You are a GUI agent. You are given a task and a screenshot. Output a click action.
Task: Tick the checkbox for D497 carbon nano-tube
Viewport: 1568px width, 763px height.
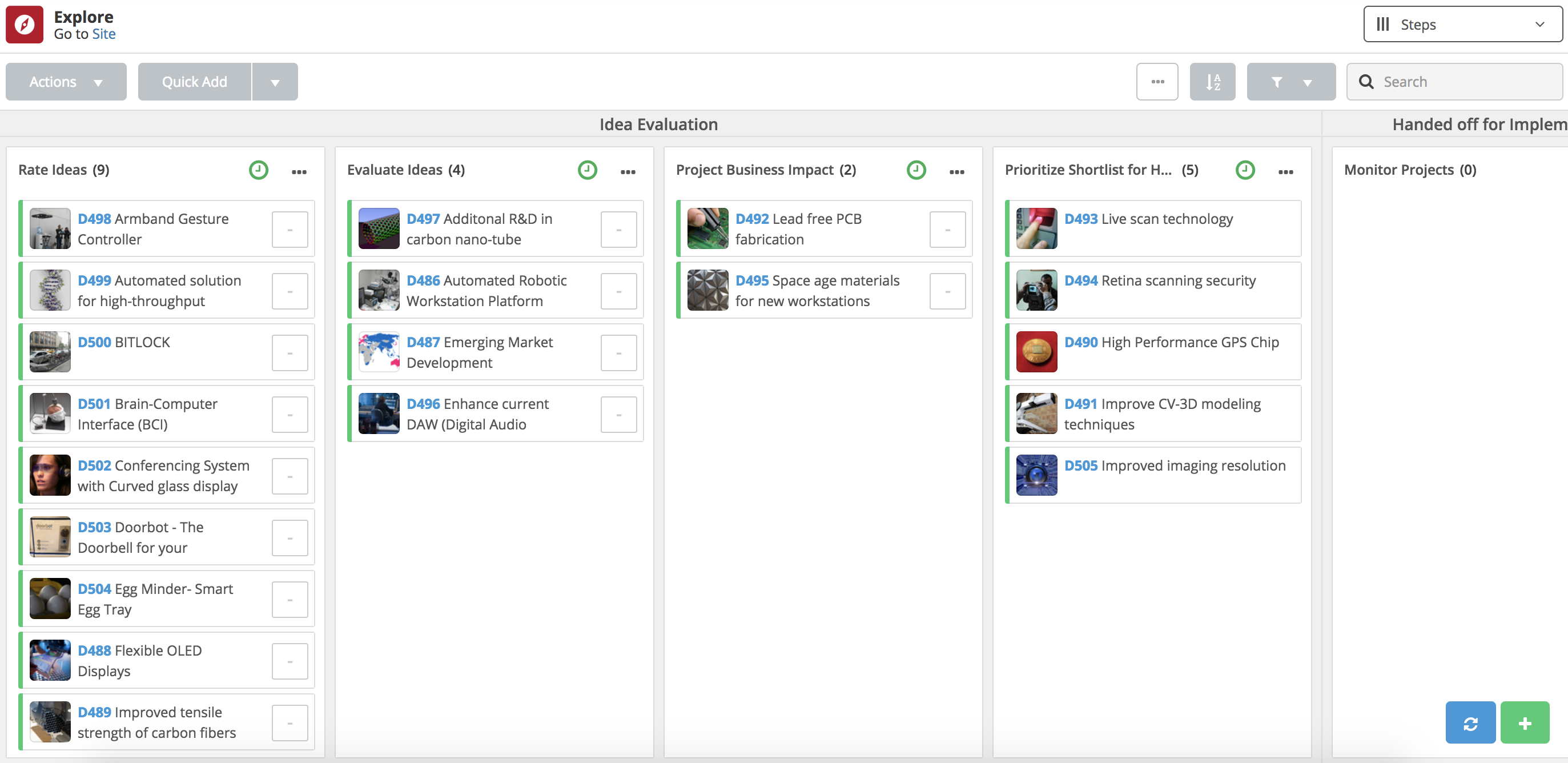[618, 230]
